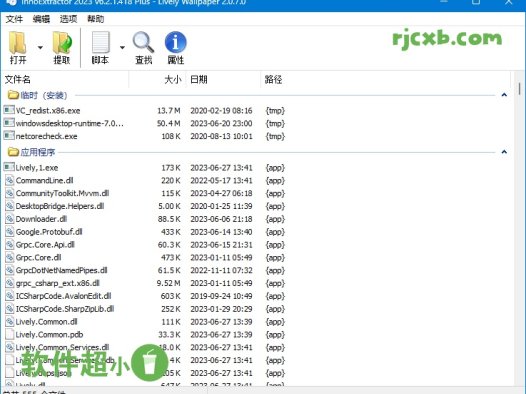Screen dimensions: 526x394
Task: Sort by the 文件名 column header
Action: (x=65, y=79)
